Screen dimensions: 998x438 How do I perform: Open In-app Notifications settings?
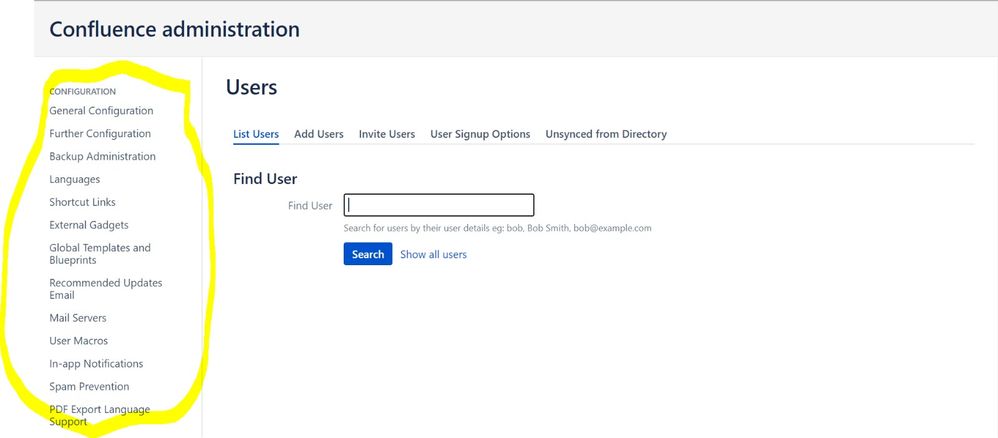96,364
